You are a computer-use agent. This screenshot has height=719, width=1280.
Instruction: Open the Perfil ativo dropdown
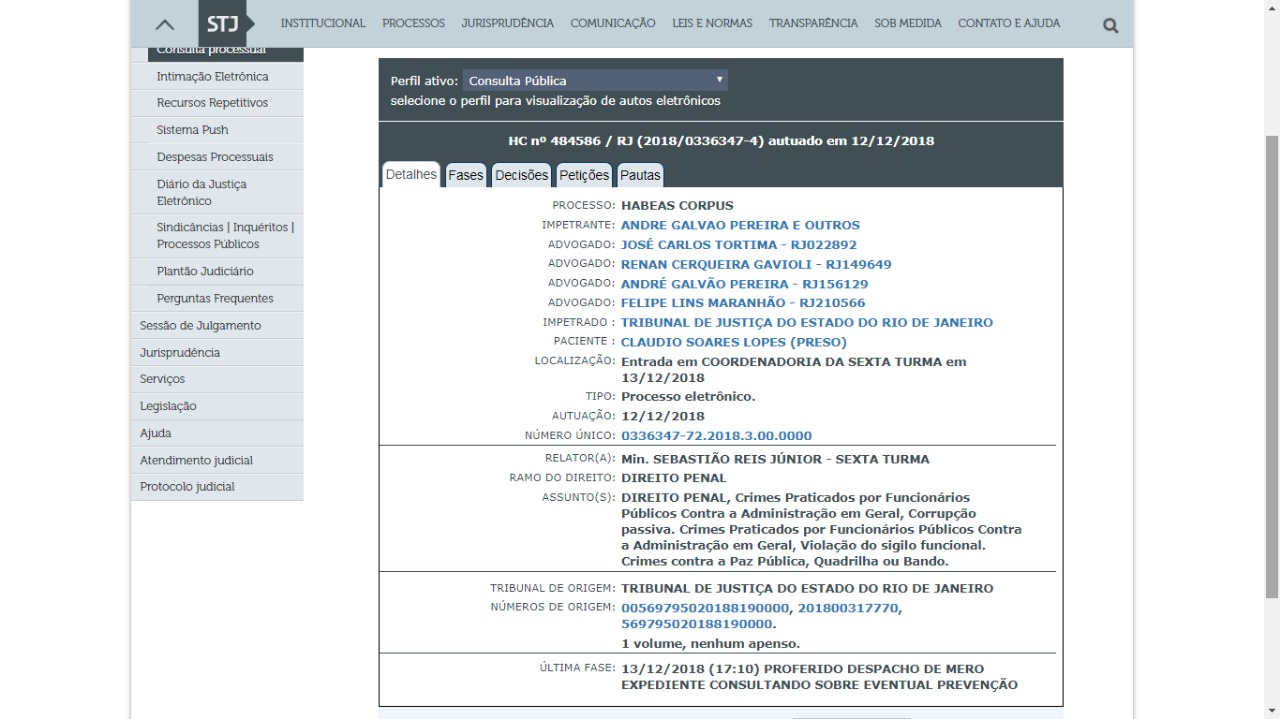coord(595,81)
